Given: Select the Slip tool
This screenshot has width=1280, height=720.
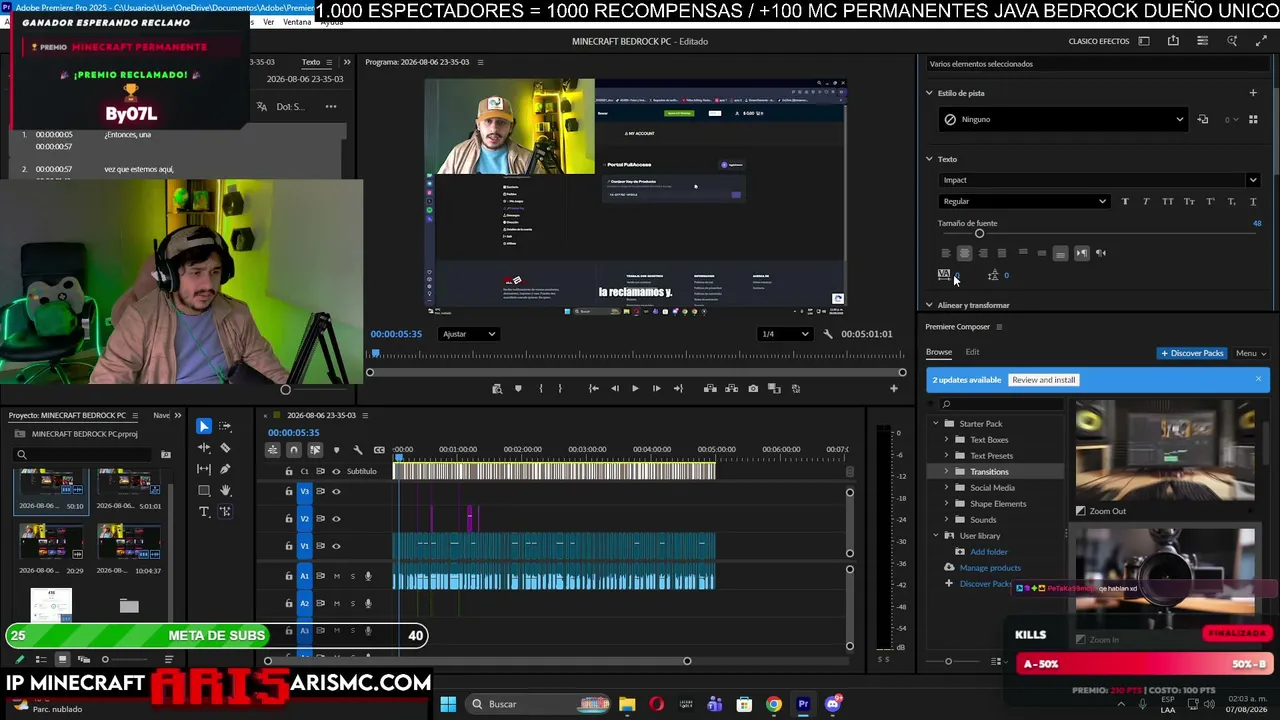Looking at the screenshot, I should pyautogui.click(x=204, y=469).
